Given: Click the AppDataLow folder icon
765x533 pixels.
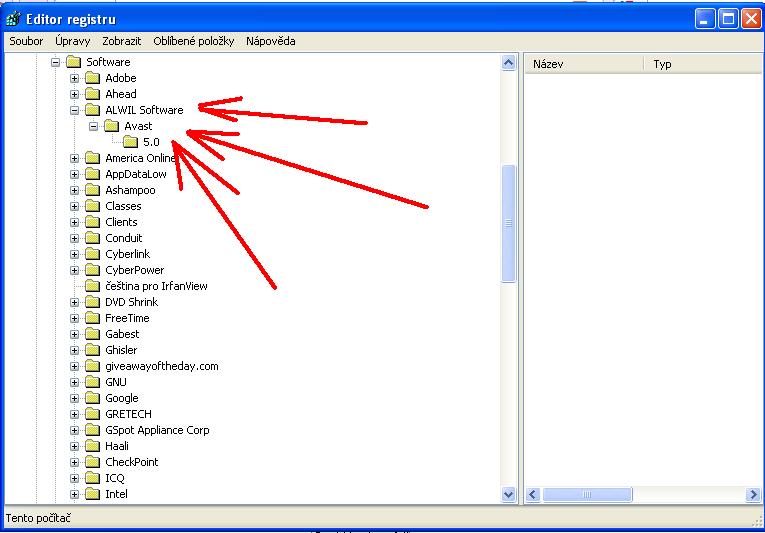Looking at the screenshot, I should (92, 174).
